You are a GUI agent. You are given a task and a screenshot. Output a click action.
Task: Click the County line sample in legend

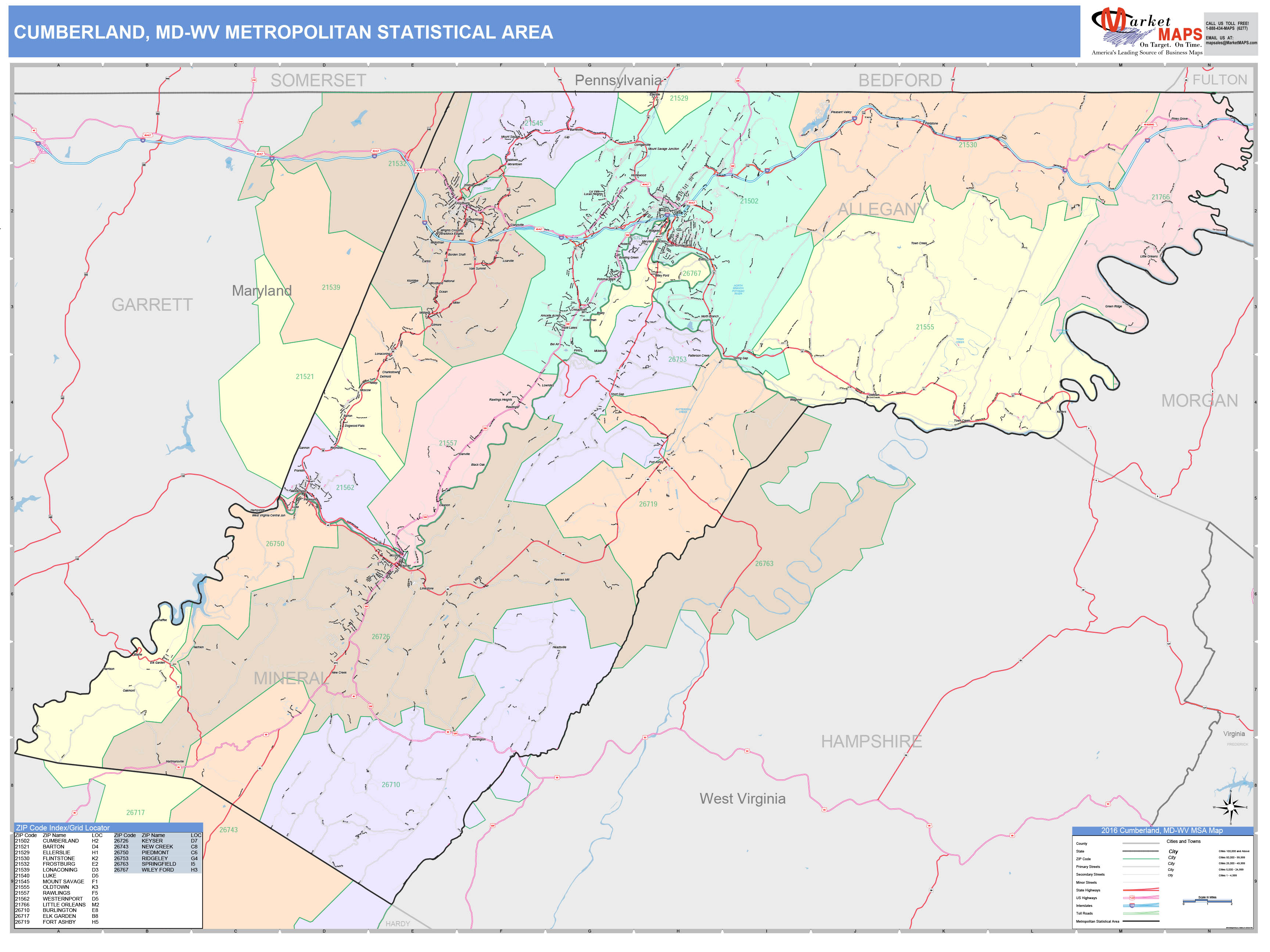[x=1140, y=844]
